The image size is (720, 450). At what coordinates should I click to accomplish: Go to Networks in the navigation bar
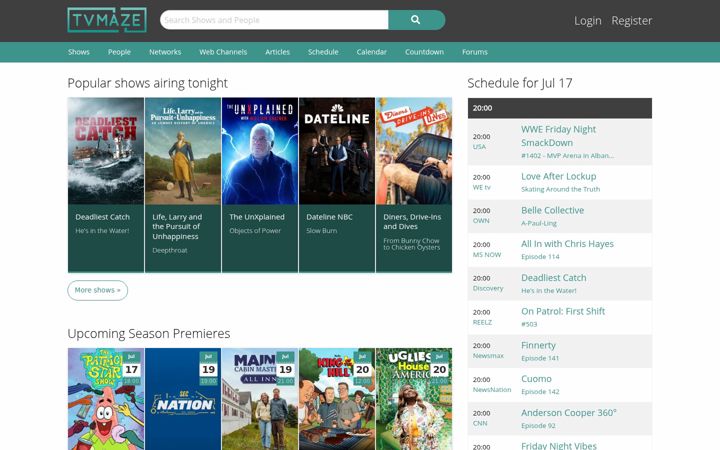tap(165, 52)
